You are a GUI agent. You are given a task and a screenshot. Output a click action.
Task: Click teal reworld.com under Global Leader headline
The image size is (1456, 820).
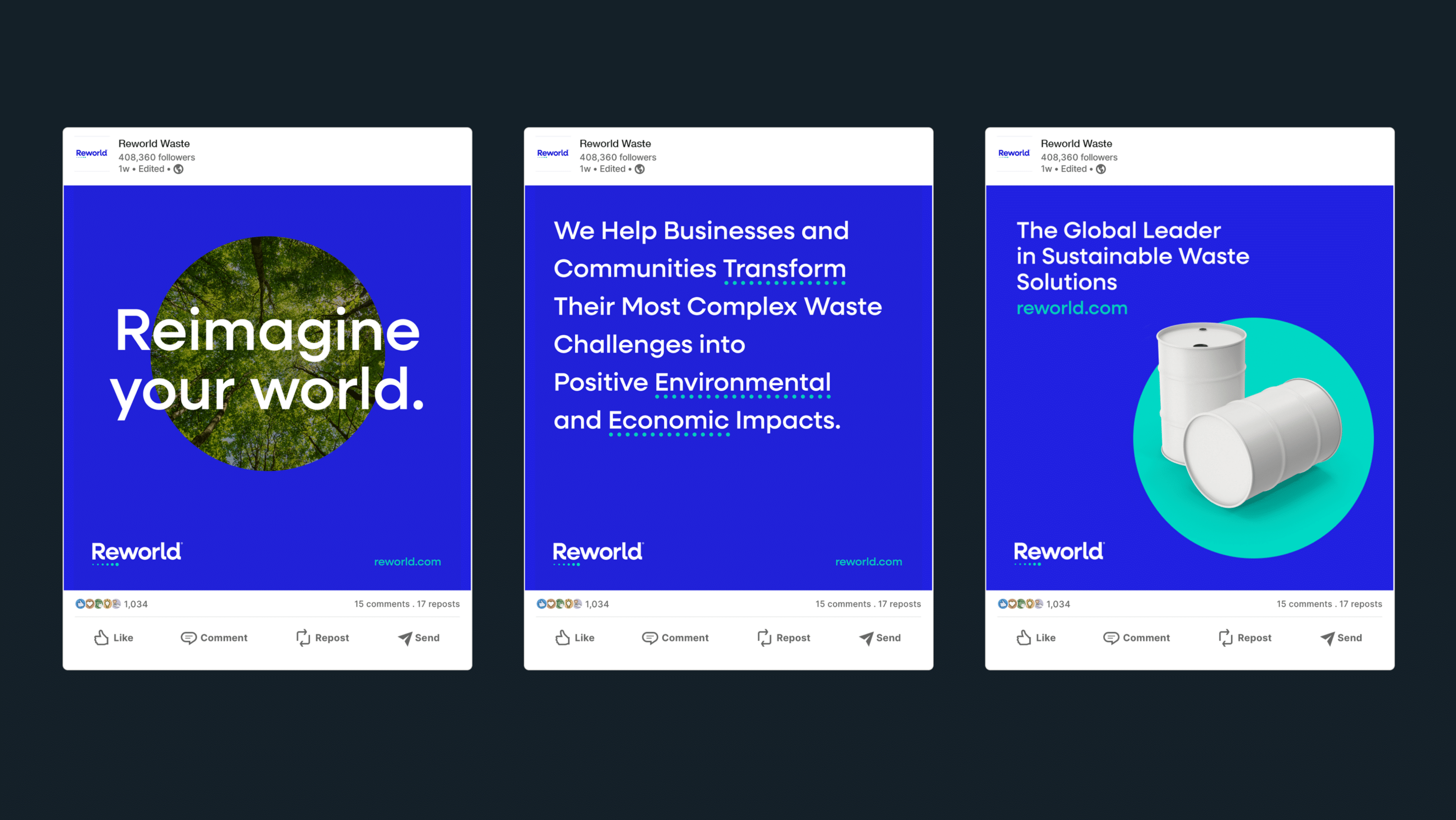(1072, 308)
